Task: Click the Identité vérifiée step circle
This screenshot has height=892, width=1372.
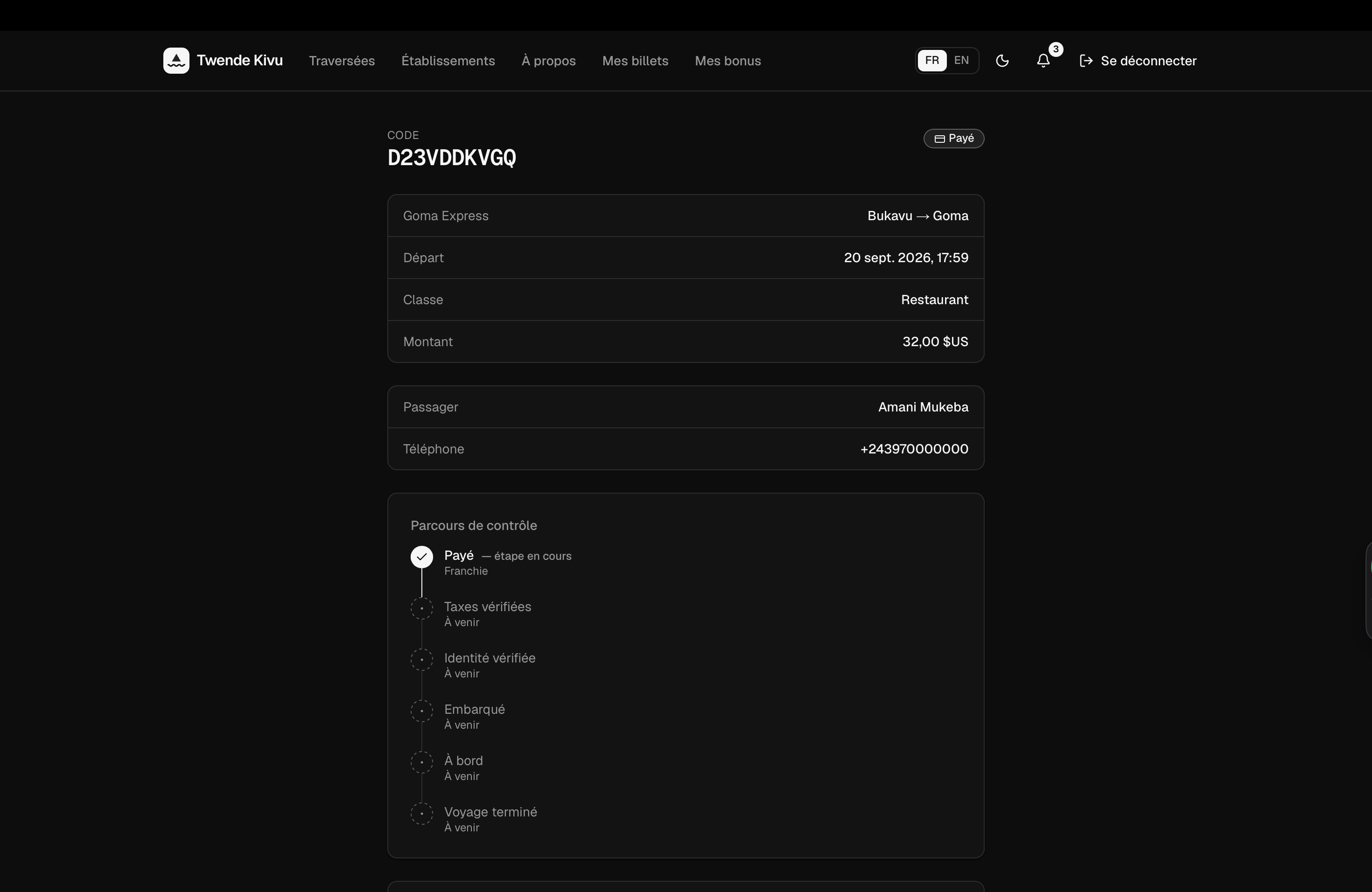Action: pyautogui.click(x=421, y=660)
